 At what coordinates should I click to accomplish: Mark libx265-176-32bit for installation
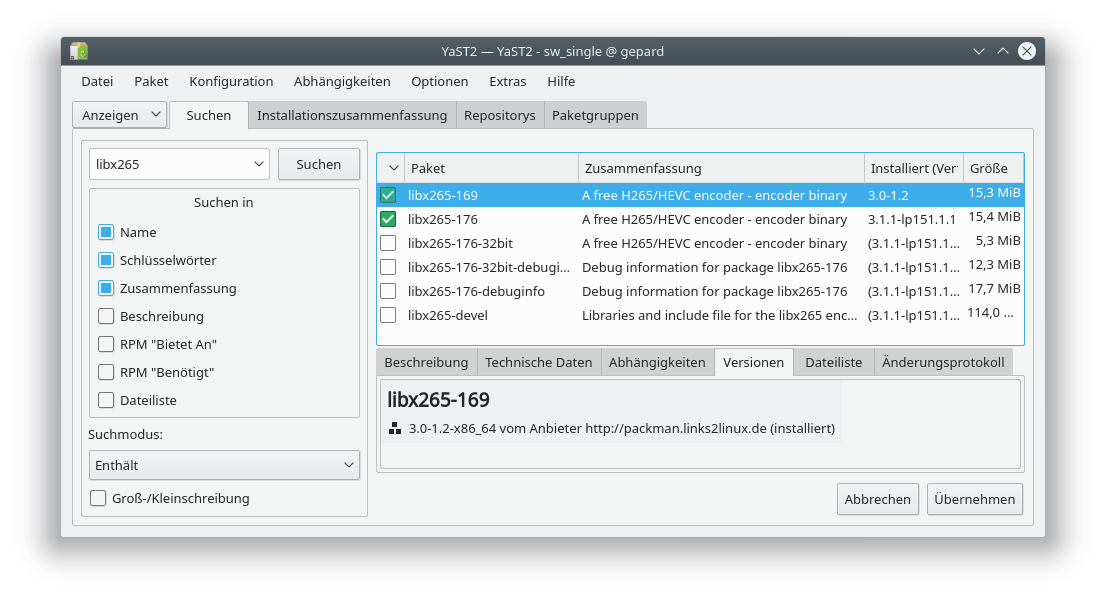(388, 243)
